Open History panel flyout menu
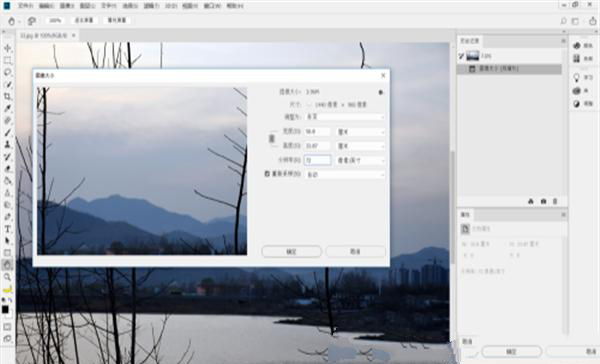Viewport: 600px width, 364px height. (x=563, y=41)
